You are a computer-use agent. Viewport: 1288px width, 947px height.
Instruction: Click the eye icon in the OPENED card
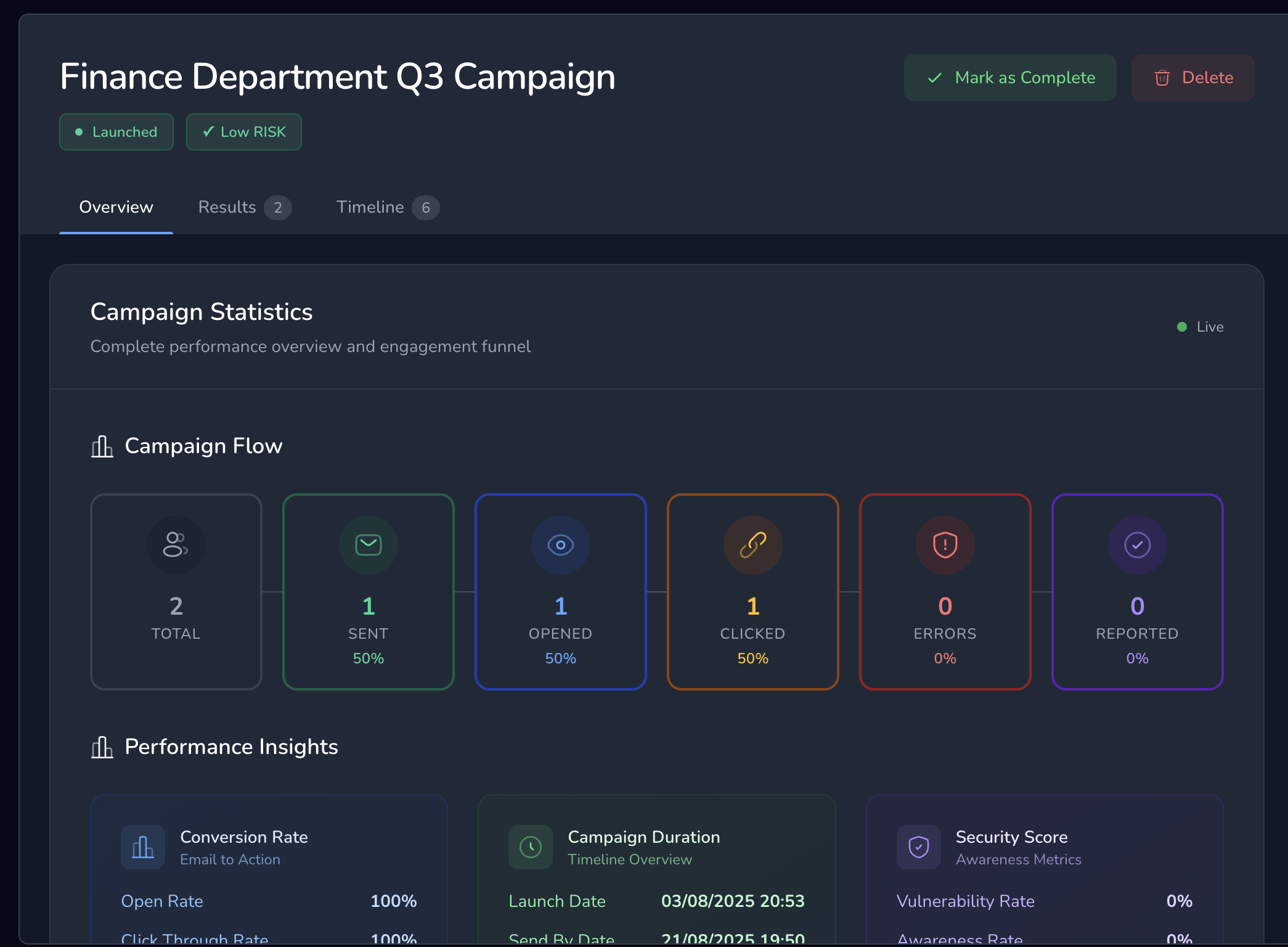coord(561,545)
